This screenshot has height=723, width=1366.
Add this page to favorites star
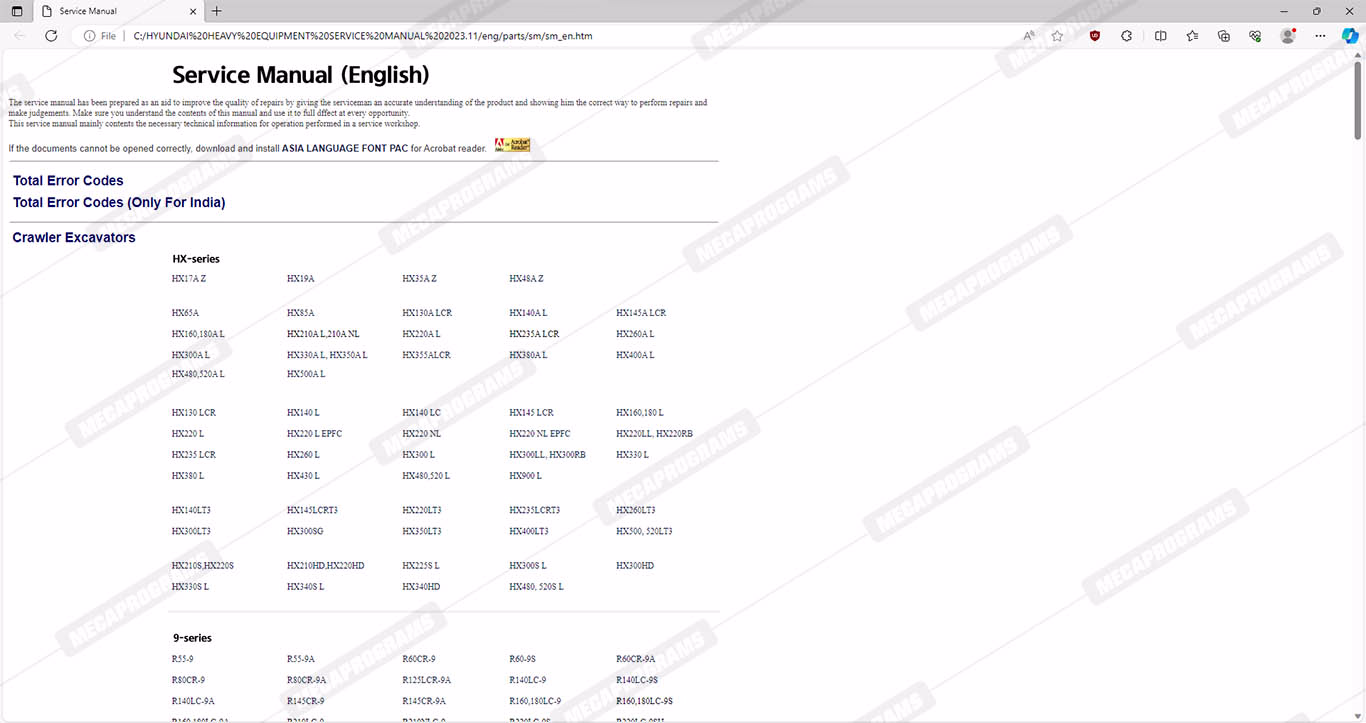tap(1057, 36)
